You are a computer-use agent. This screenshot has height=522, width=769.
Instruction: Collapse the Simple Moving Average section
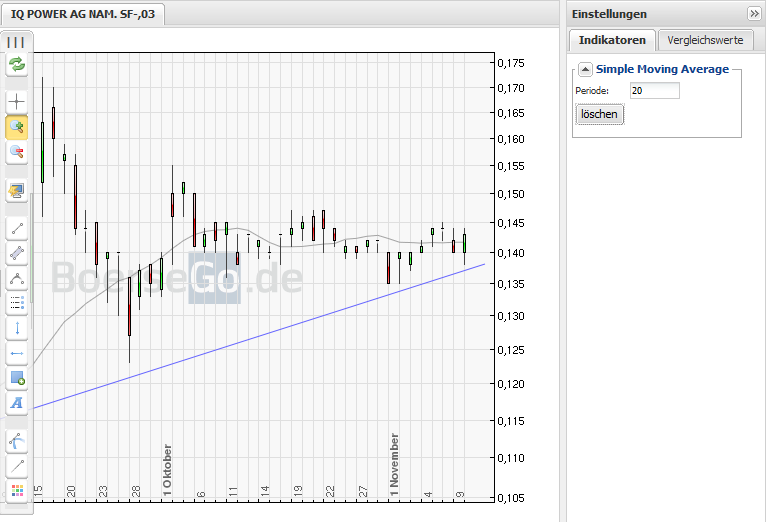point(585,70)
